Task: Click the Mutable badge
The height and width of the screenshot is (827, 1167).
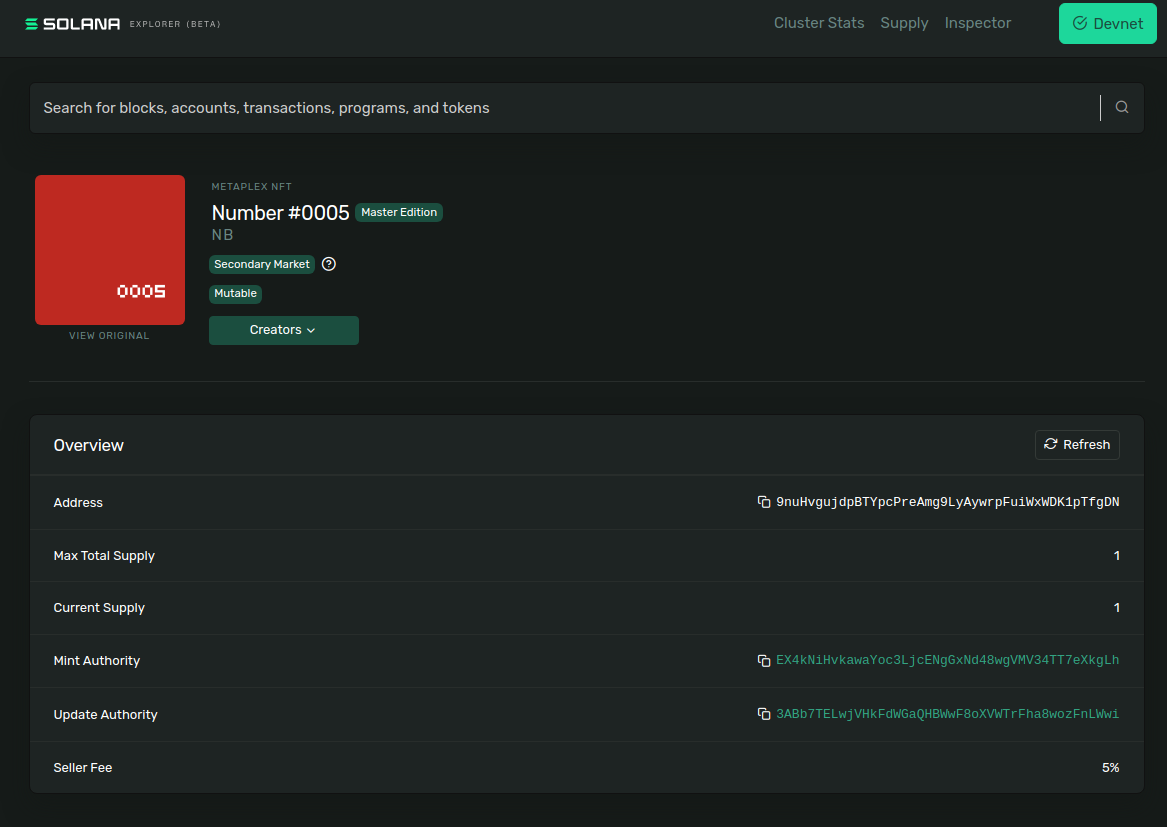Action: click(x=235, y=293)
